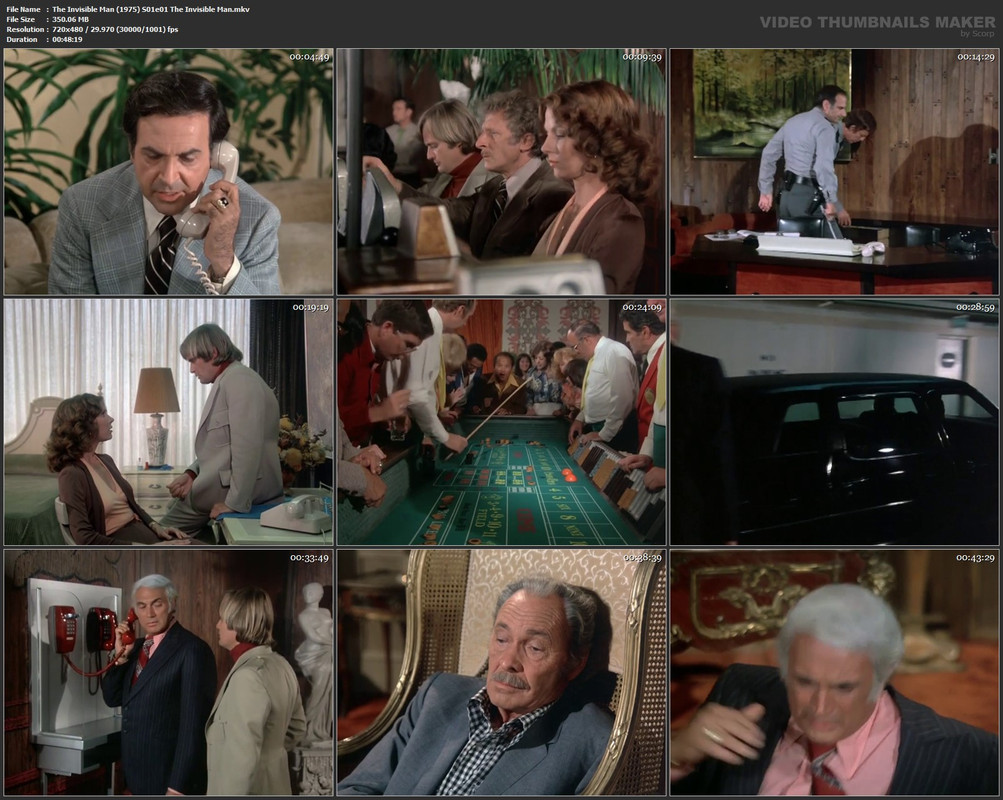This screenshot has width=1003, height=800.
Task: Click the file name text ending in .mkv
Action: click(151, 10)
